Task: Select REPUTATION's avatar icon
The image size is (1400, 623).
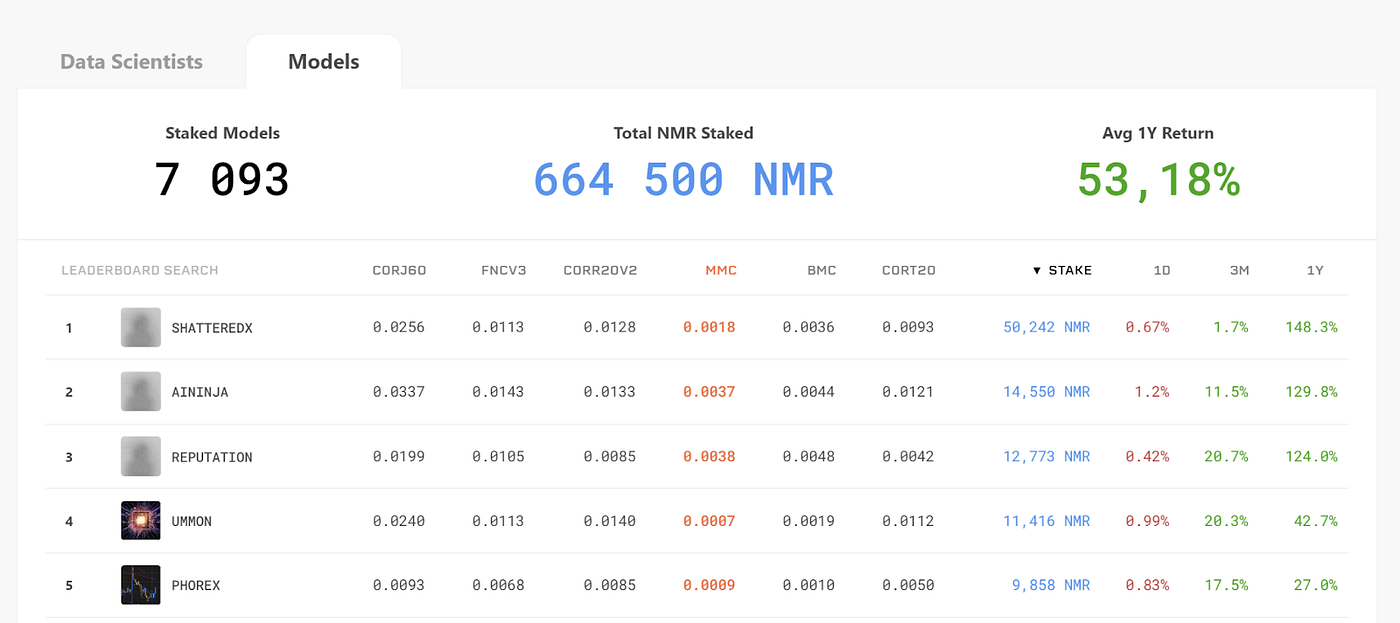Action: pos(140,456)
